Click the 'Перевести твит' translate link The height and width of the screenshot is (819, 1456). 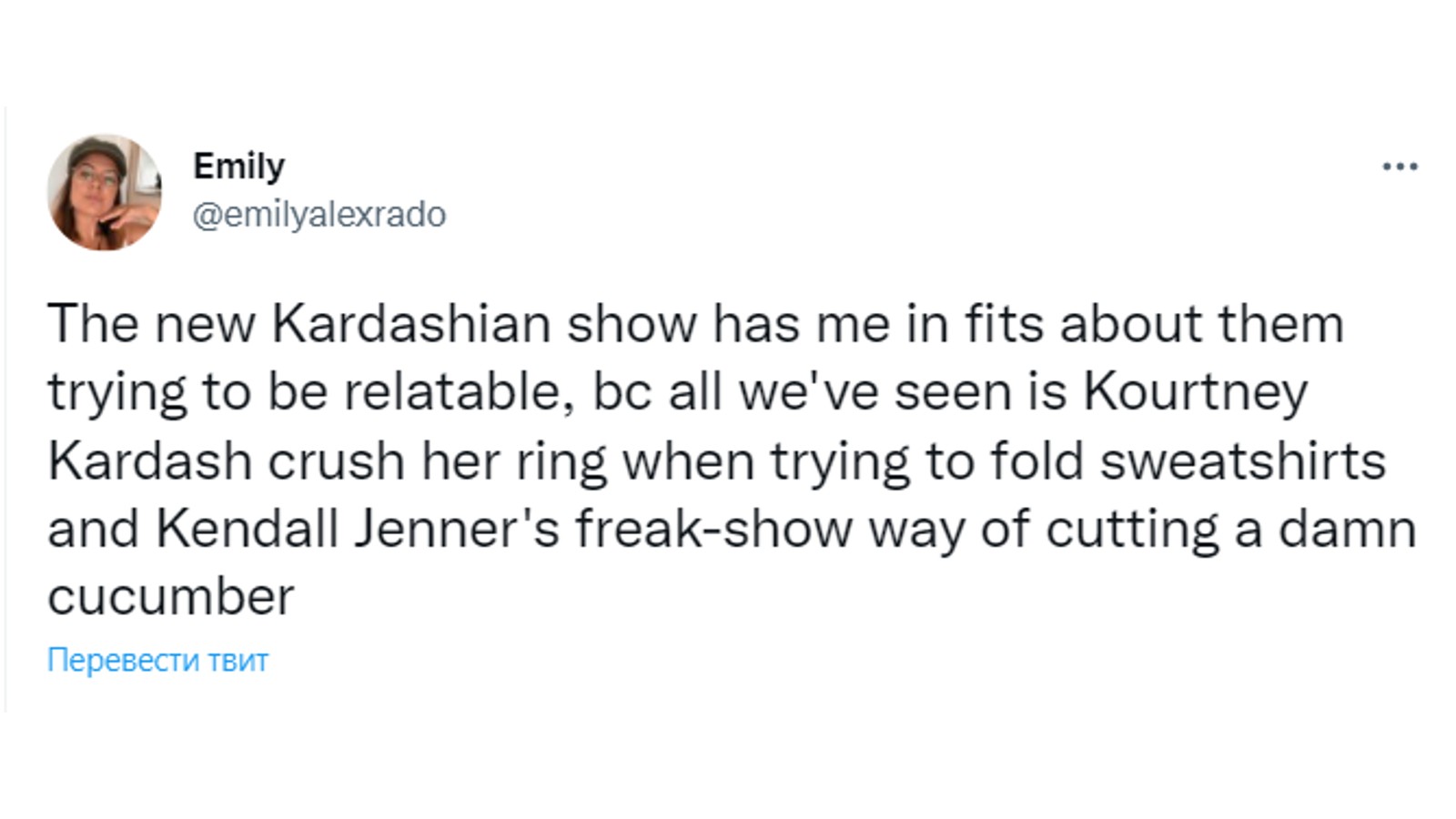(x=157, y=660)
